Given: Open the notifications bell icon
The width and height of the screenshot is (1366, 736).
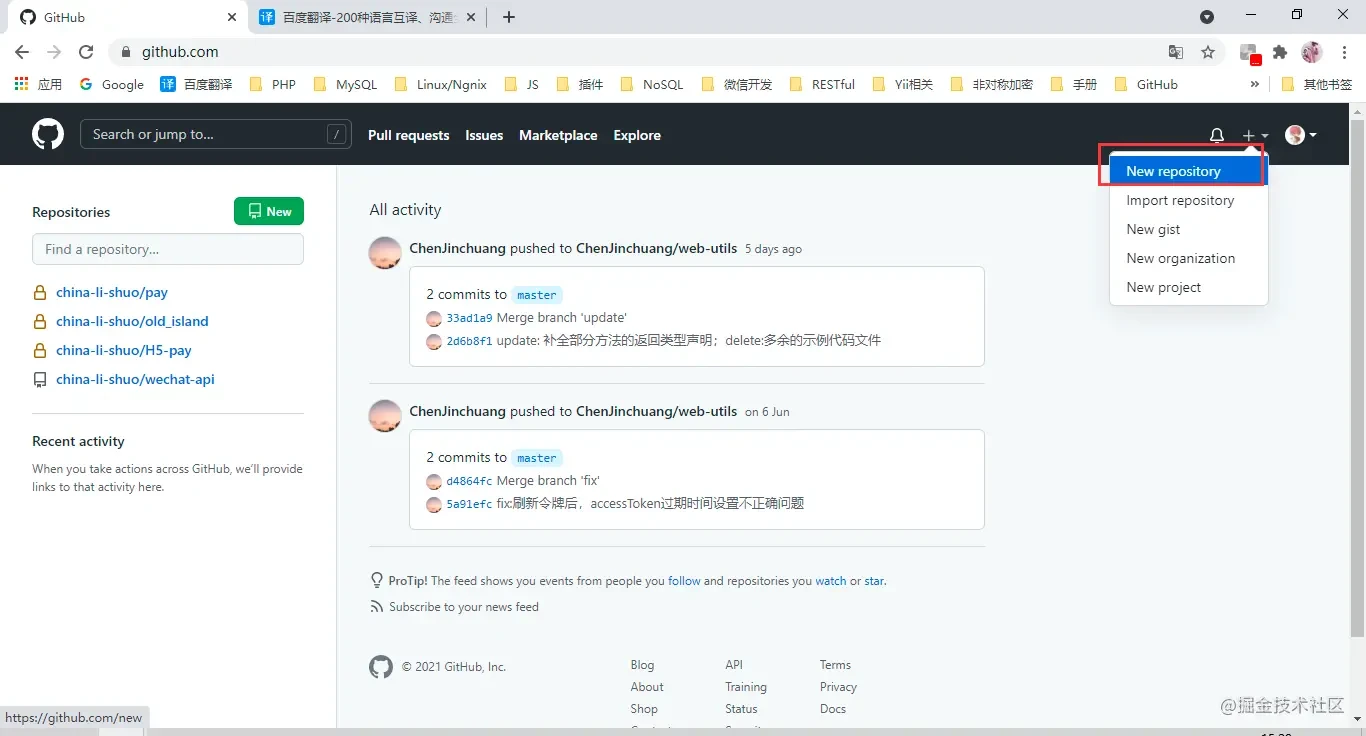Looking at the screenshot, I should point(1216,135).
